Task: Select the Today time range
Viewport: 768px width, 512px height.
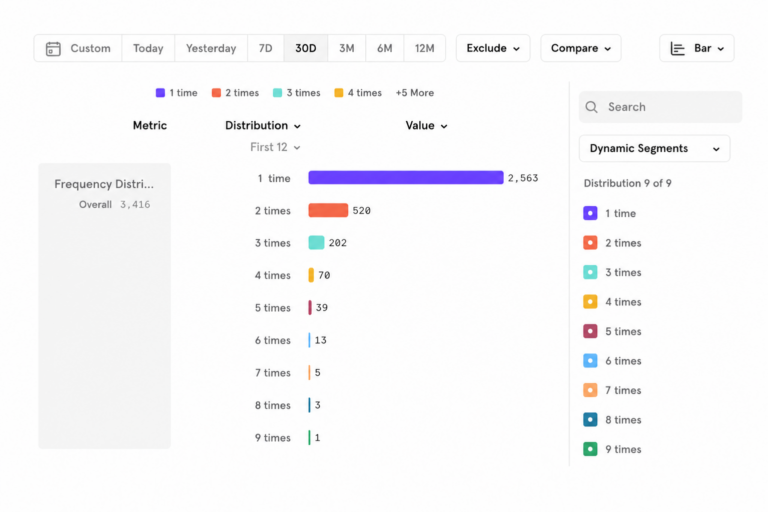Action: (x=148, y=48)
